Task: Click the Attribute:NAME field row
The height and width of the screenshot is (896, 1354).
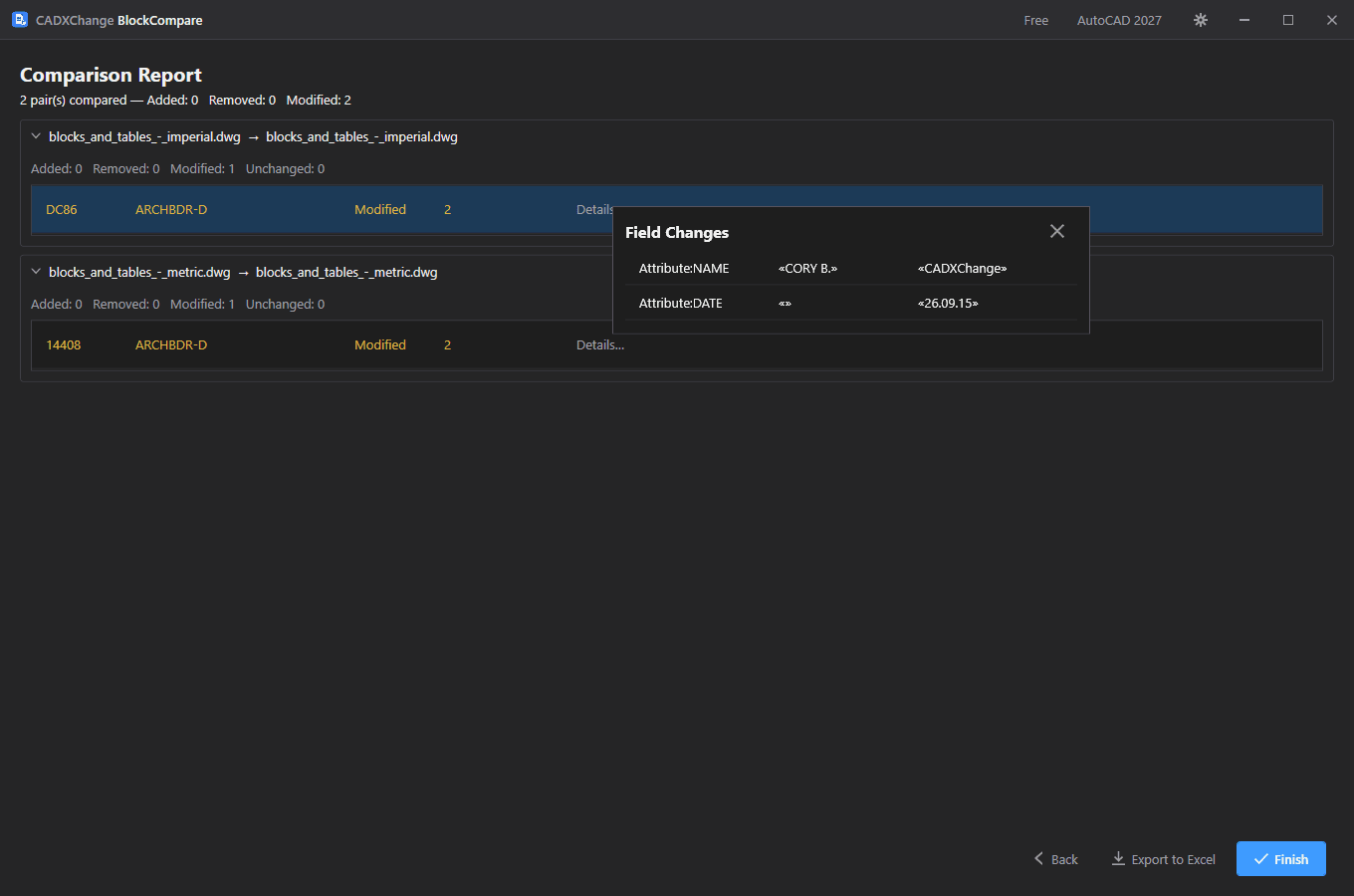Action: click(x=851, y=268)
